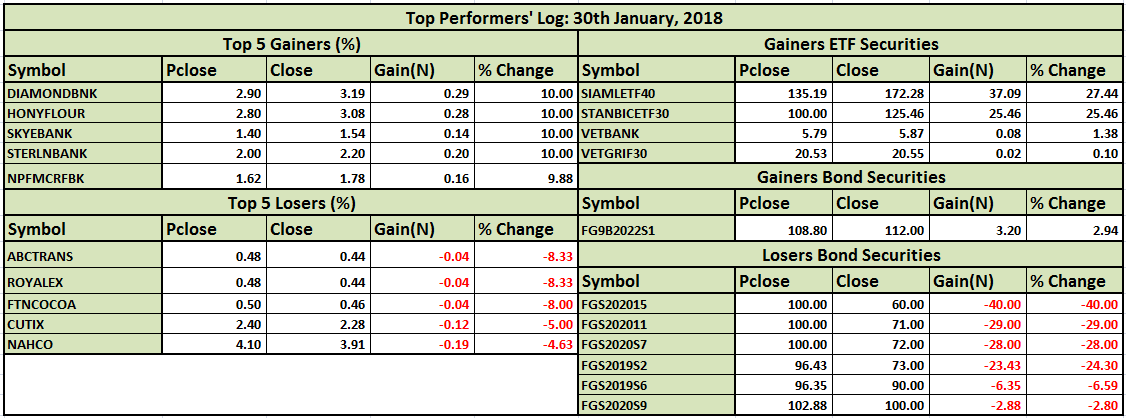
Task: Click the 9.88 percent change cell
Action: 525,178
